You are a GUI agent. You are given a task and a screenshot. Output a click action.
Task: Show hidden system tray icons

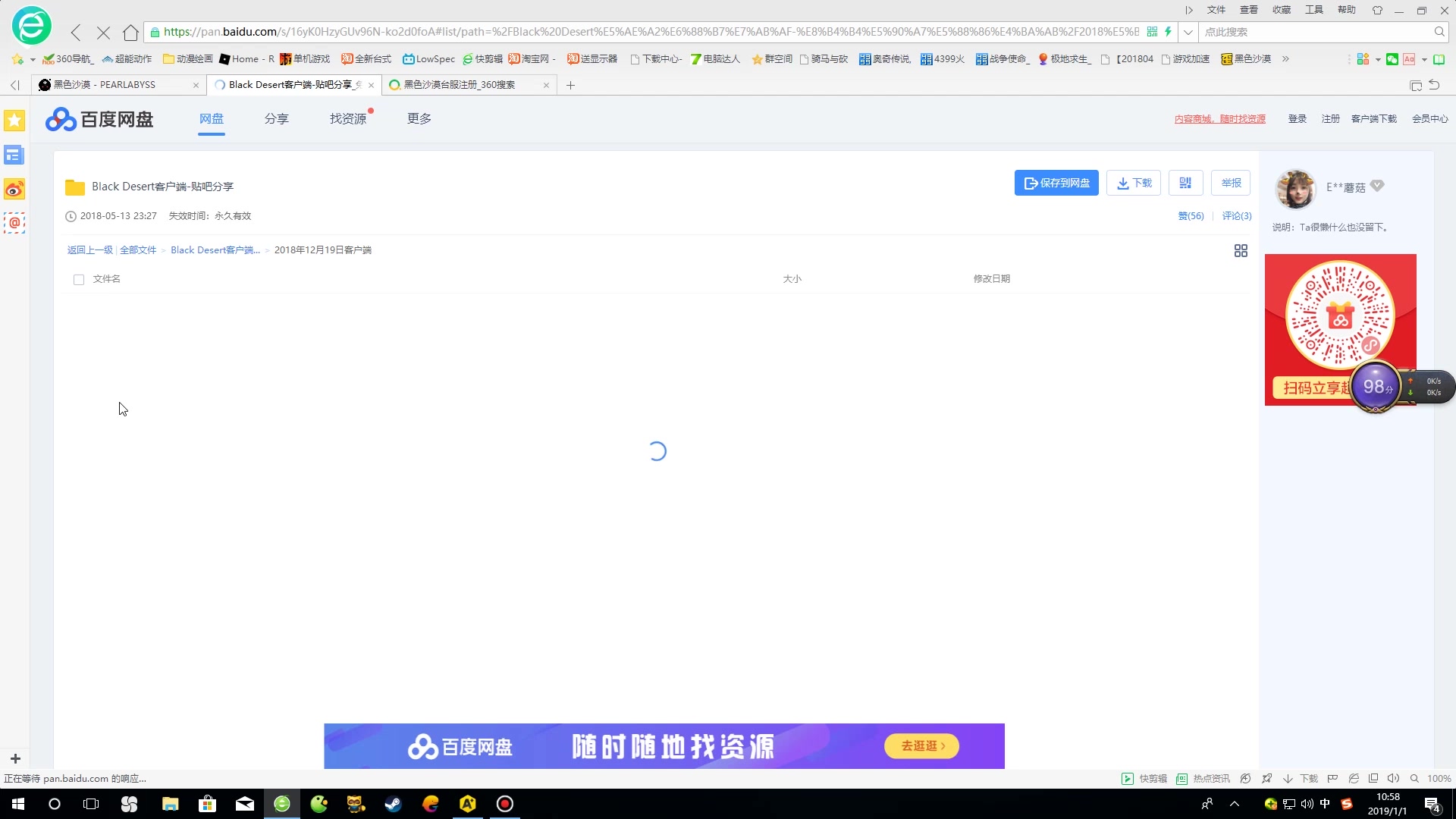tap(1235, 804)
